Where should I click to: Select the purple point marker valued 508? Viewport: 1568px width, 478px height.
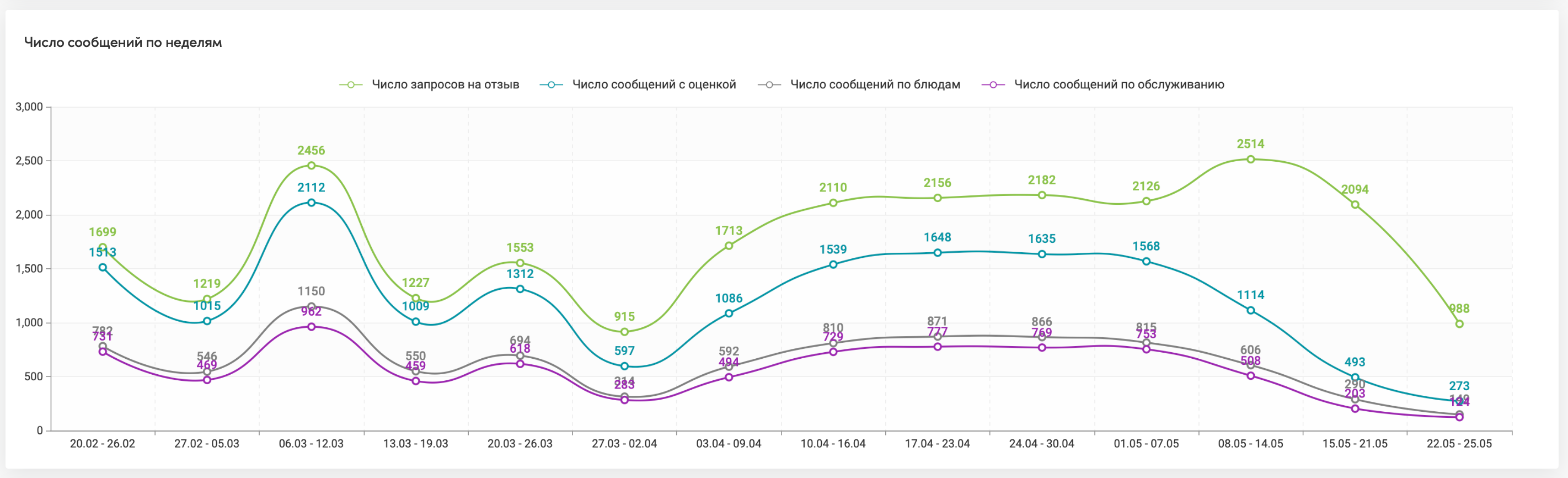(1250, 376)
